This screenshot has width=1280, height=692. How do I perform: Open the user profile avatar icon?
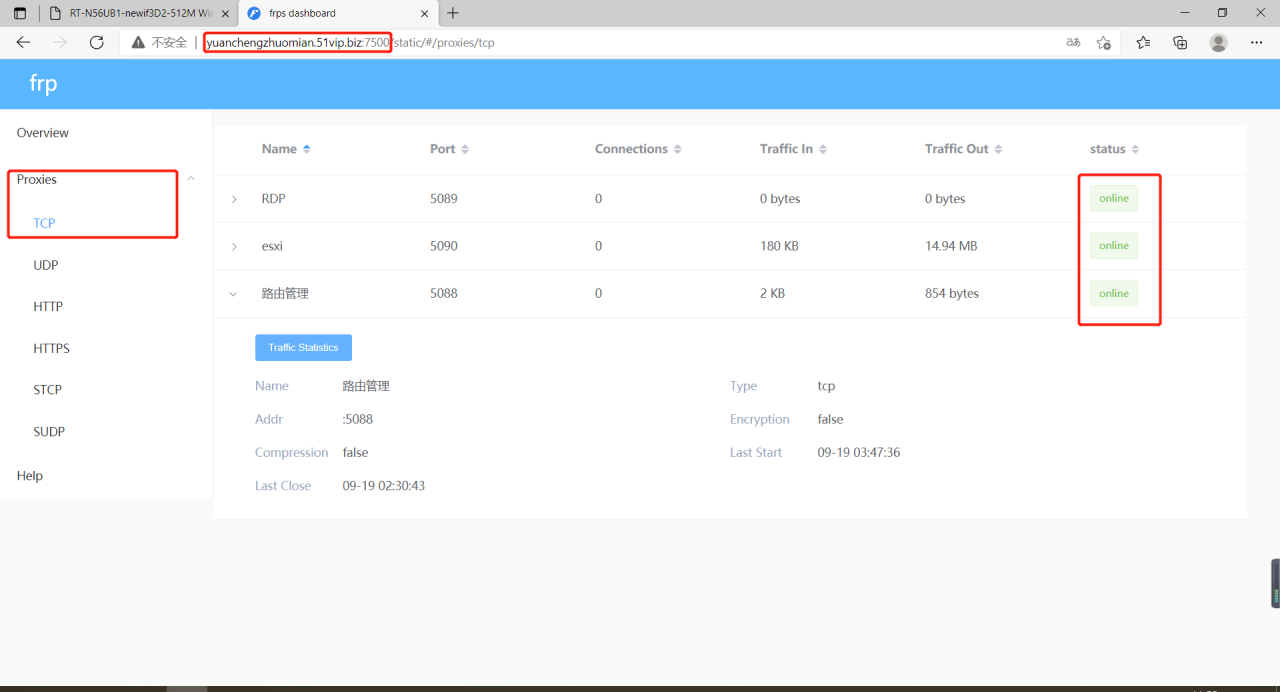point(1218,42)
